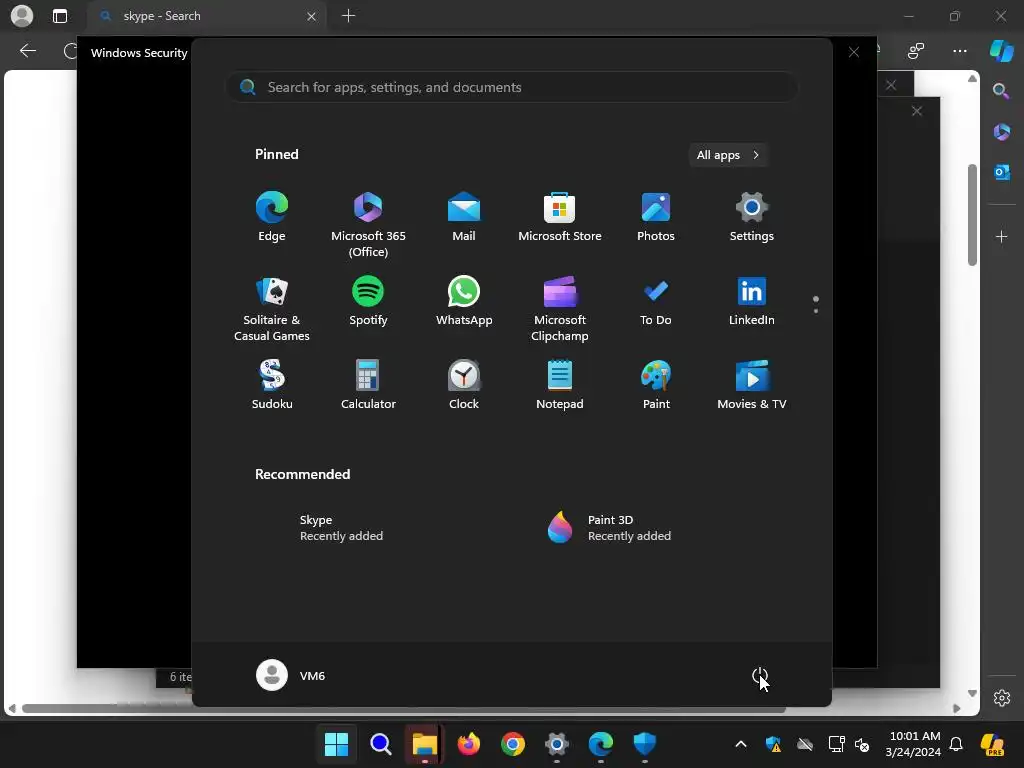This screenshot has width=1024, height=768.
Task: Open Microsoft Clipchamp
Action: click(560, 309)
